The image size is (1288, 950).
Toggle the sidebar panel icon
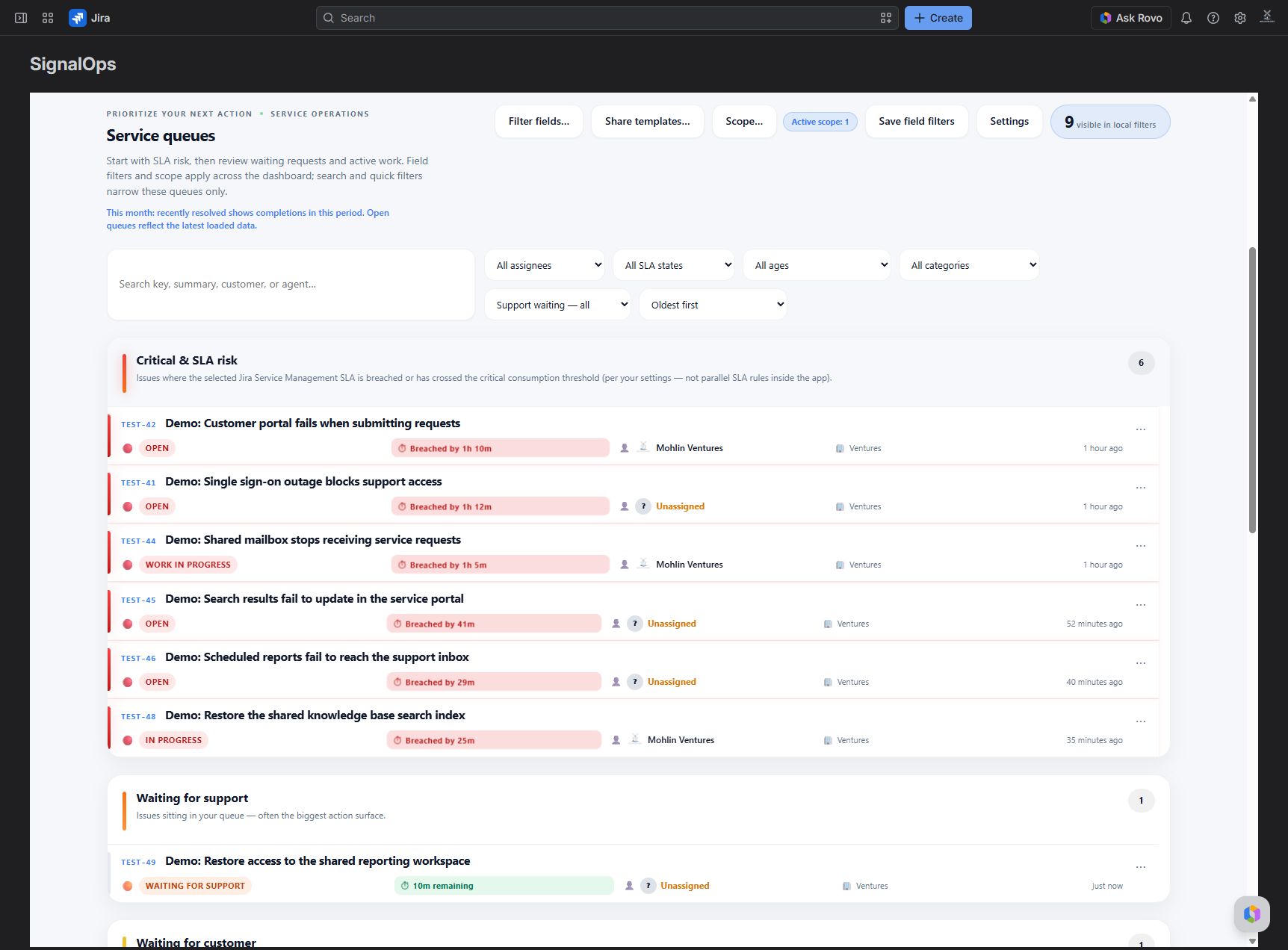21,18
